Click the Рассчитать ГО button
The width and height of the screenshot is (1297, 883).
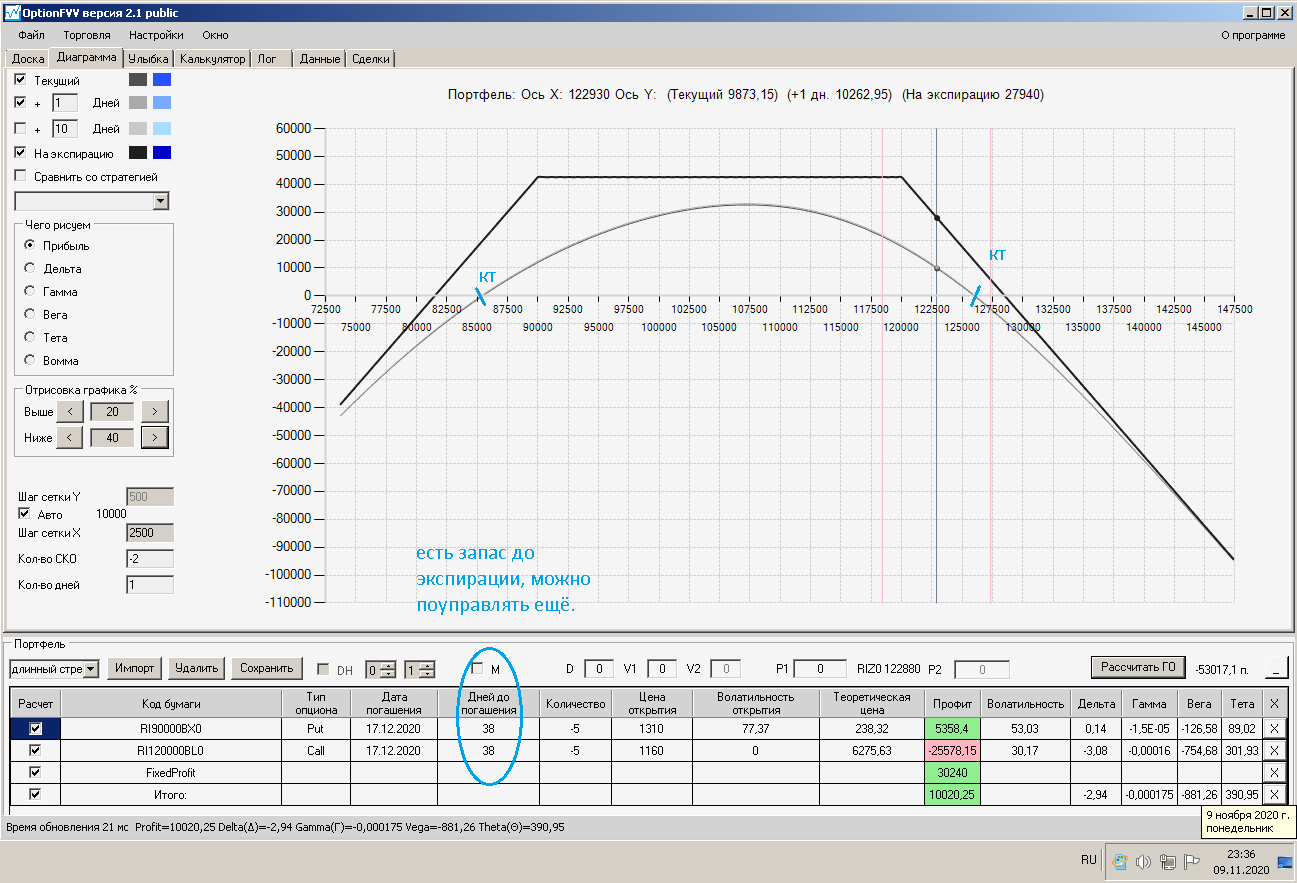click(1138, 667)
